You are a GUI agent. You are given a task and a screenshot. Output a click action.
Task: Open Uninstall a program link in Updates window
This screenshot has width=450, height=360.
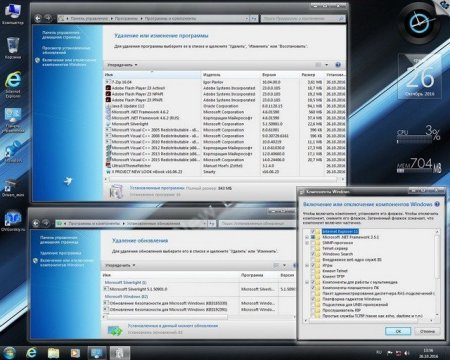60,253
